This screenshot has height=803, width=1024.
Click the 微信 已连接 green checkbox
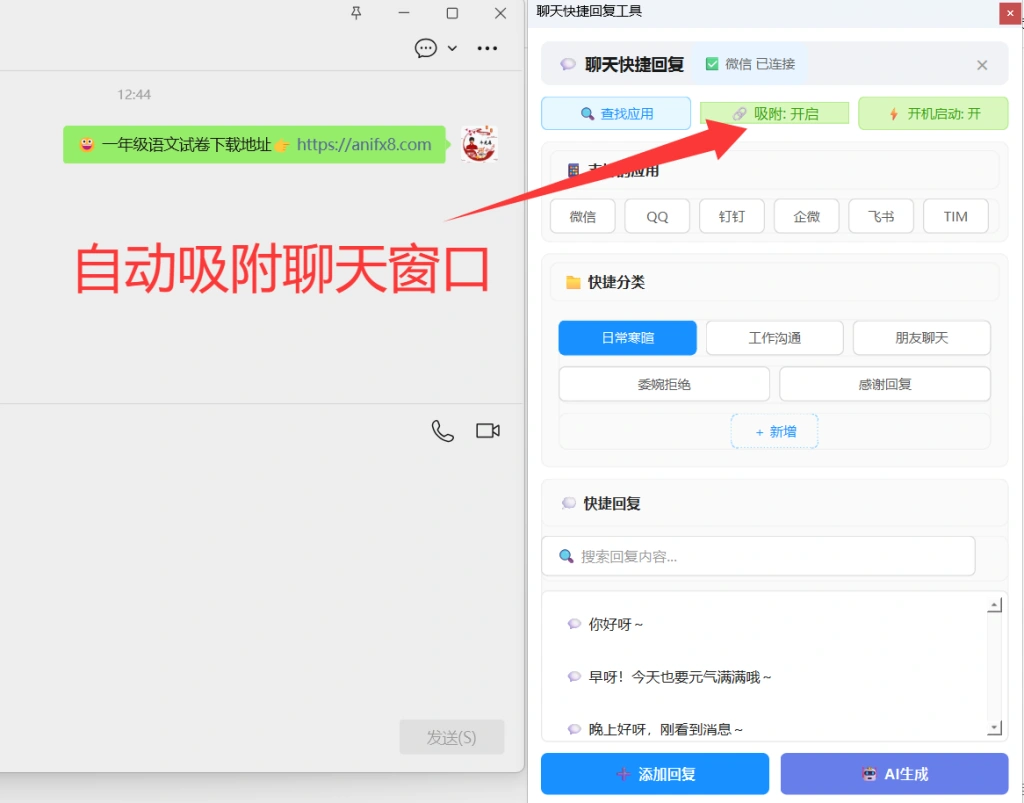tap(712, 63)
